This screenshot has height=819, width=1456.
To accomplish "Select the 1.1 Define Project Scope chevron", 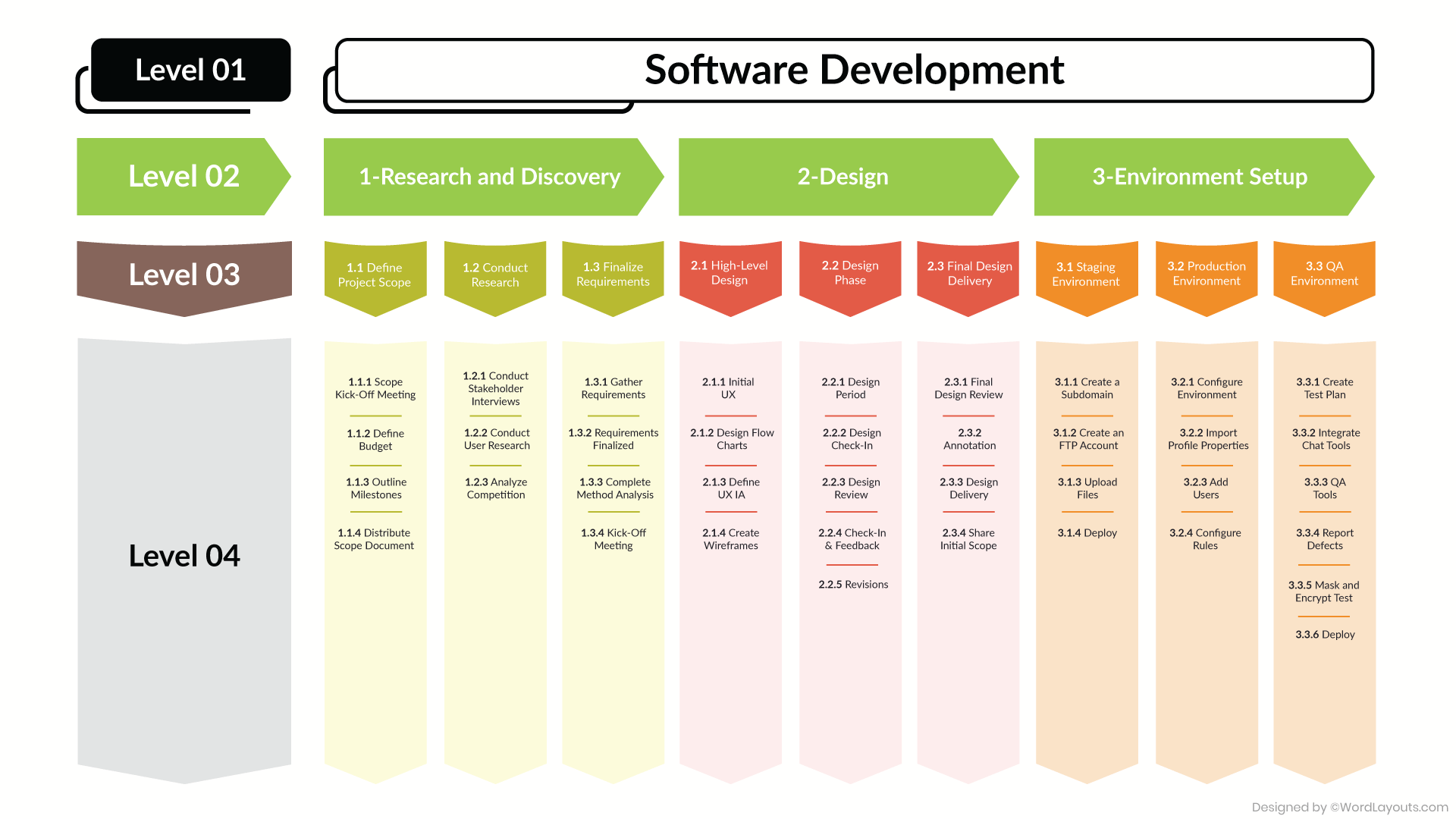I will pos(375,275).
